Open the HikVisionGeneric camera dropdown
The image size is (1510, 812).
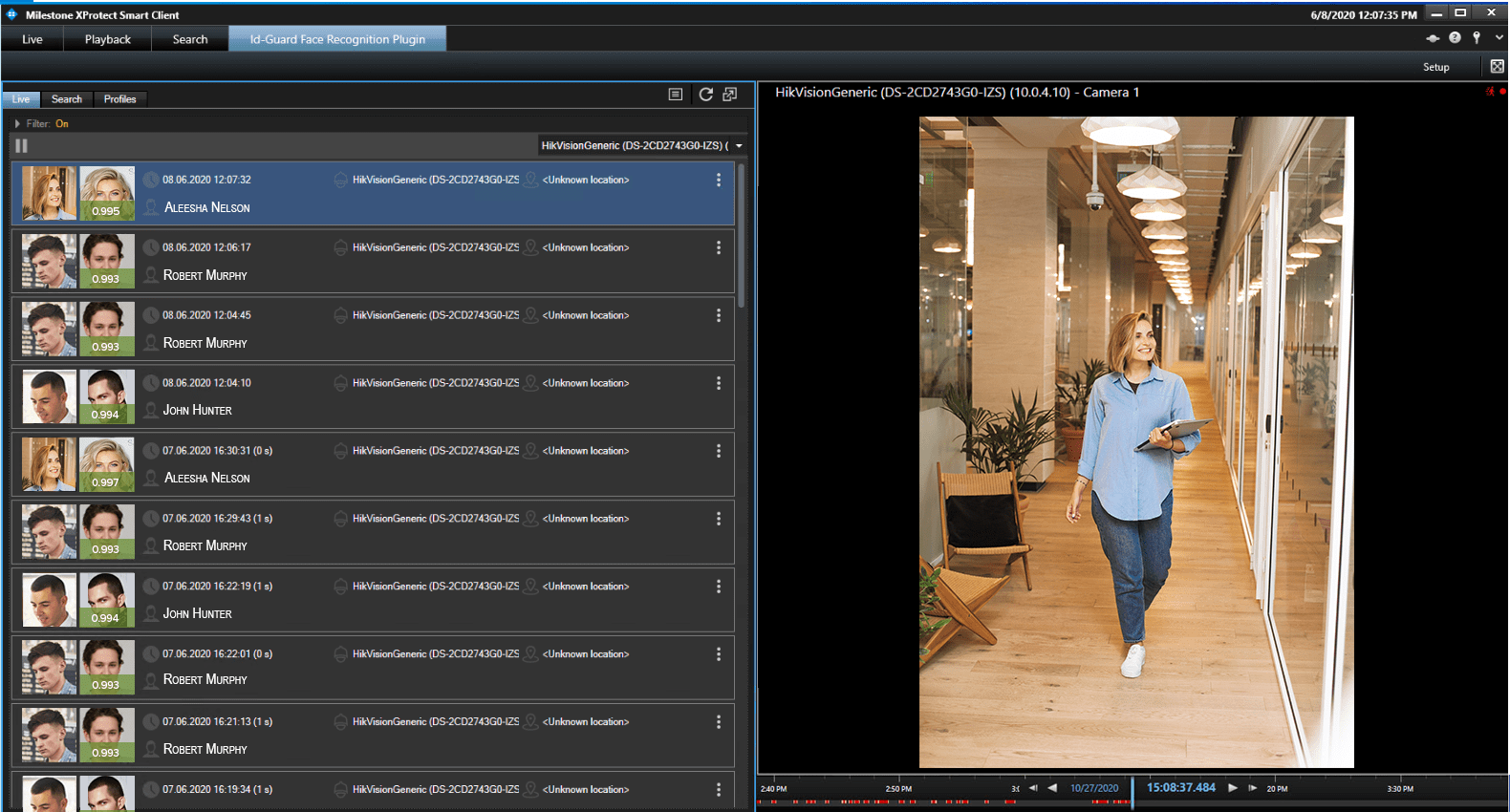click(x=642, y=146)
